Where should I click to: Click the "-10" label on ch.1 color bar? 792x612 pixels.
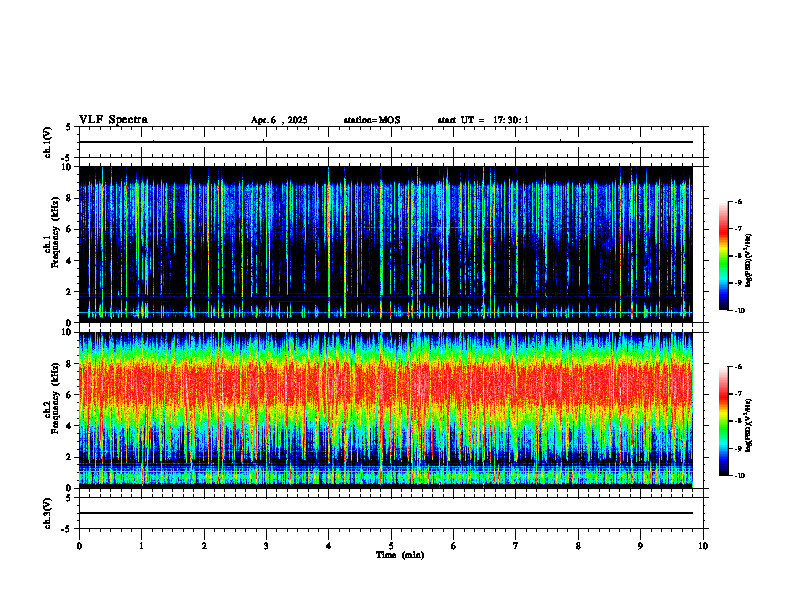coord(738,310)
